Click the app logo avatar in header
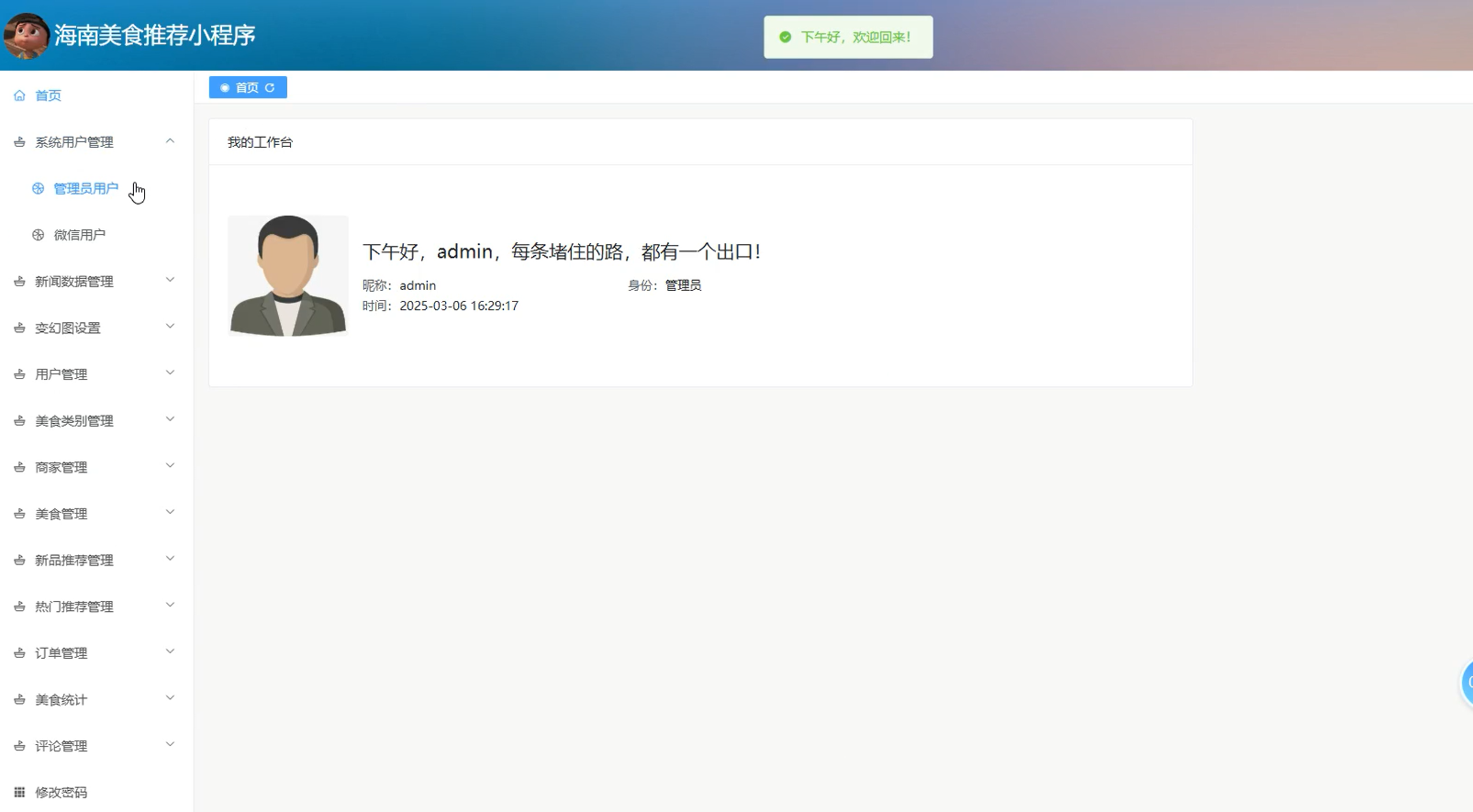 pos(26,36)
